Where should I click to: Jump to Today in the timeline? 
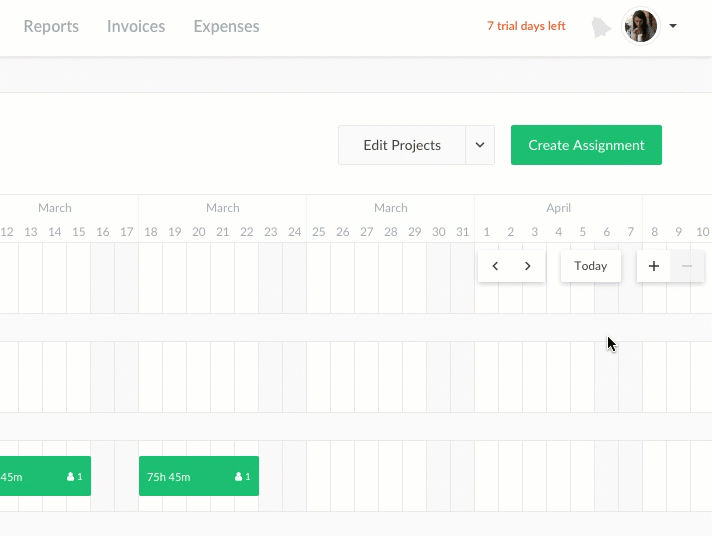point(591,266)
